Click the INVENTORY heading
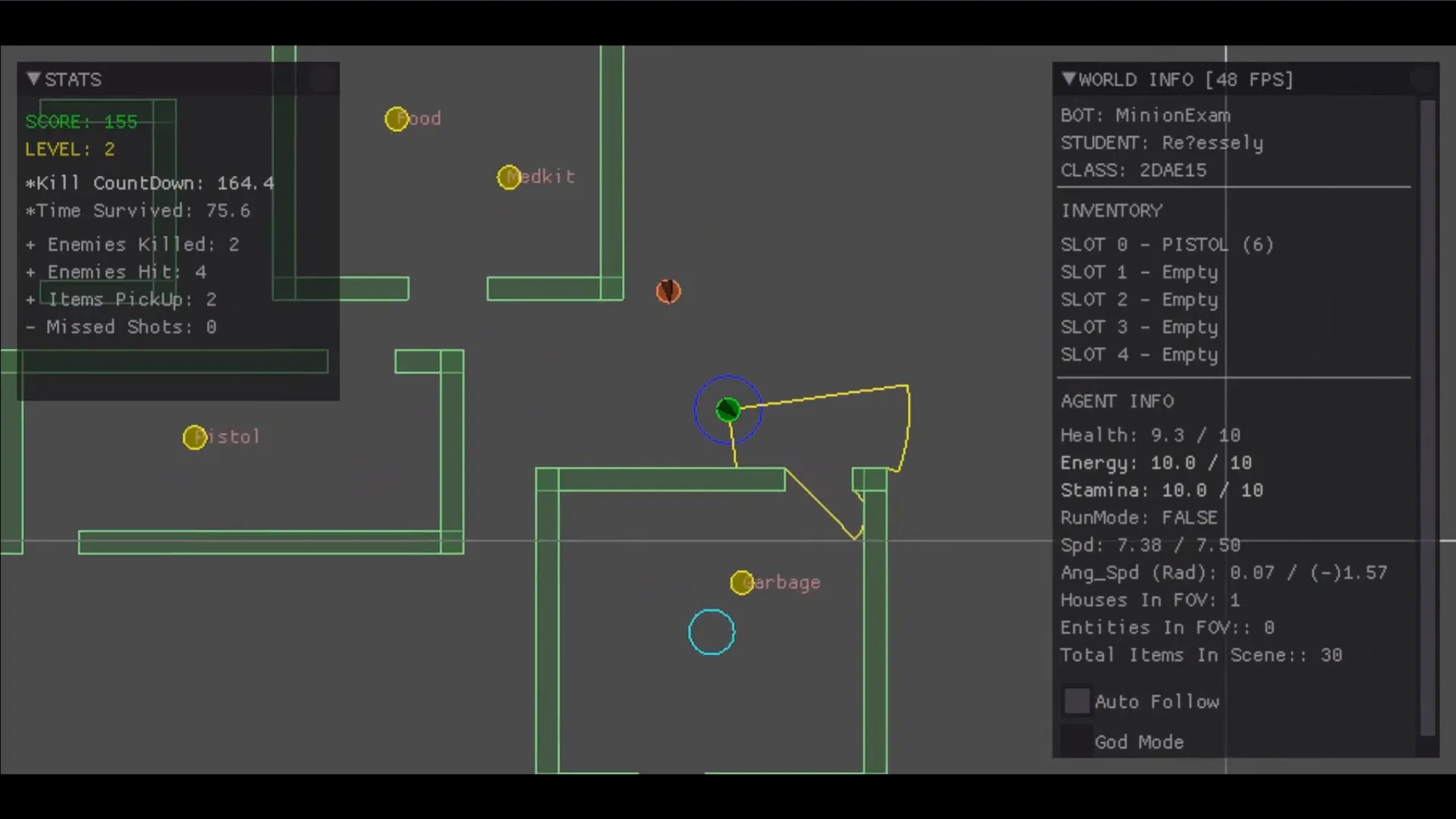The height and width of the screenshot is (819, 1456). point(1112,210)
